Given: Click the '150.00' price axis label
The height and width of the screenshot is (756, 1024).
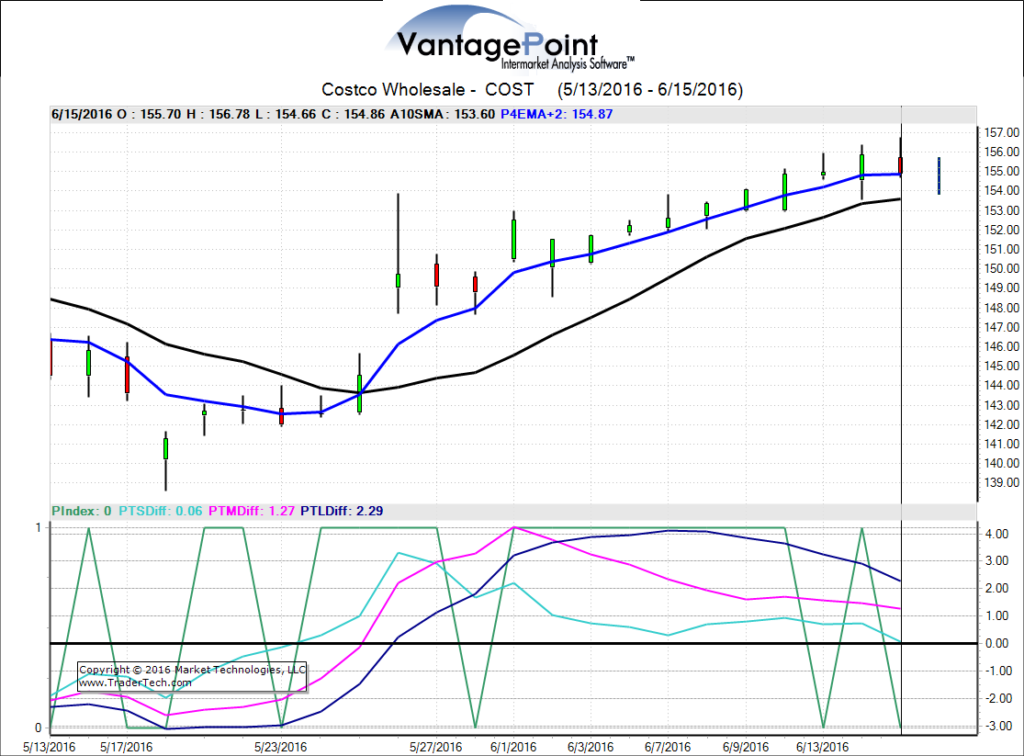Looking at the screenshot, I should (1002, 268).
